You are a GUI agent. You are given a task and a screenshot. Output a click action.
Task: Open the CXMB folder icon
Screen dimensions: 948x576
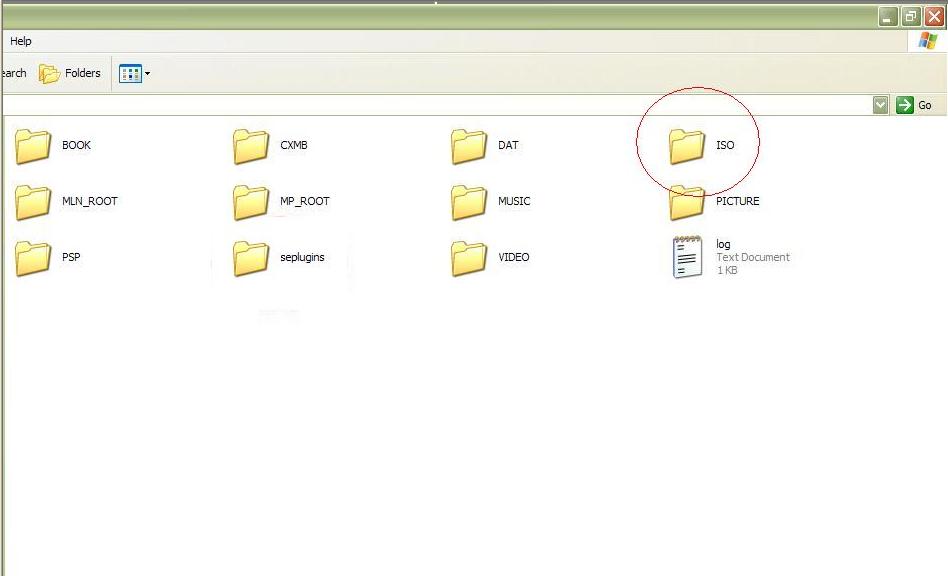(251, 146)
